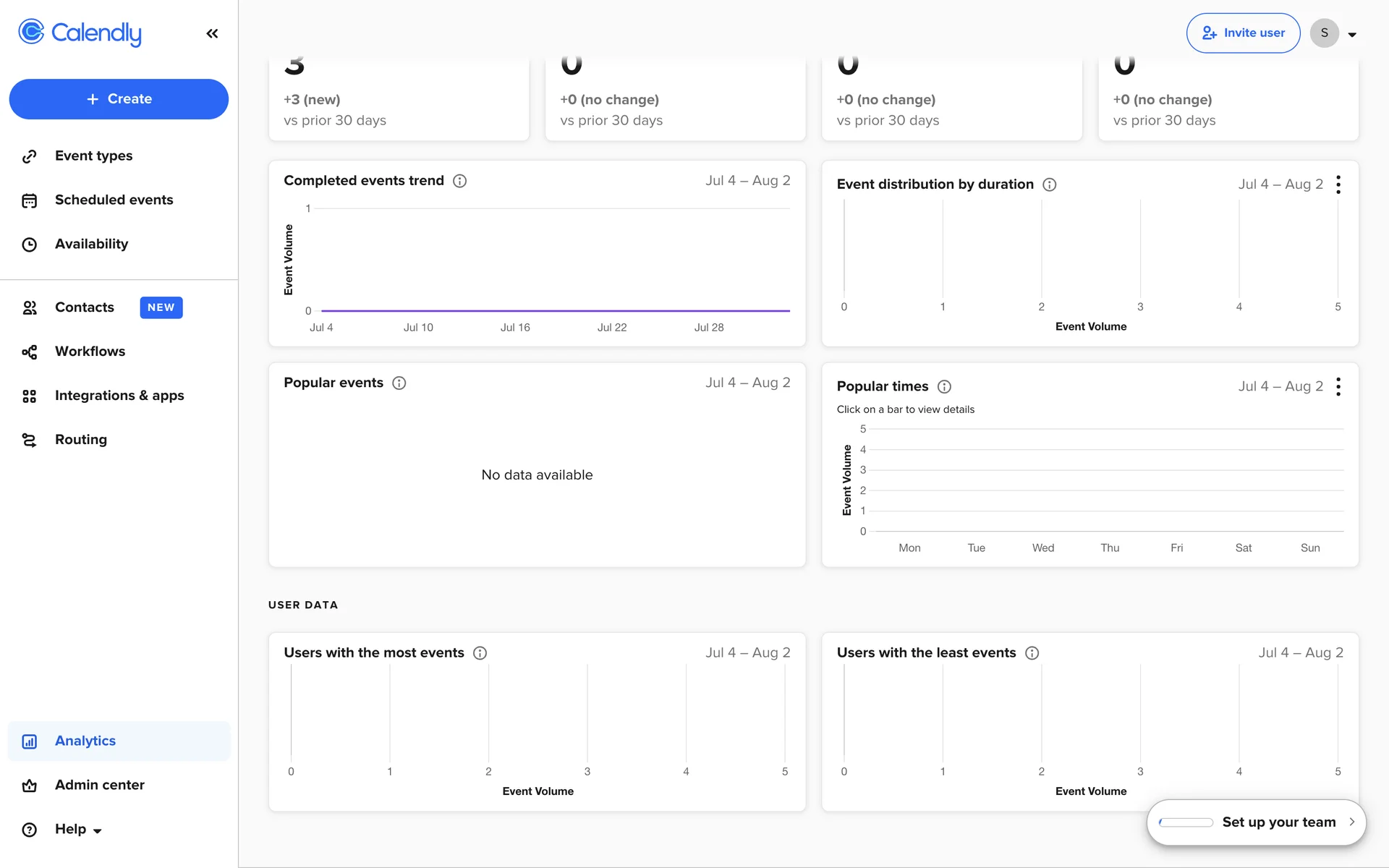Screen dimensions: 1389x868
Task: Click info icon next to Popular events
Action: click(399, 383)
